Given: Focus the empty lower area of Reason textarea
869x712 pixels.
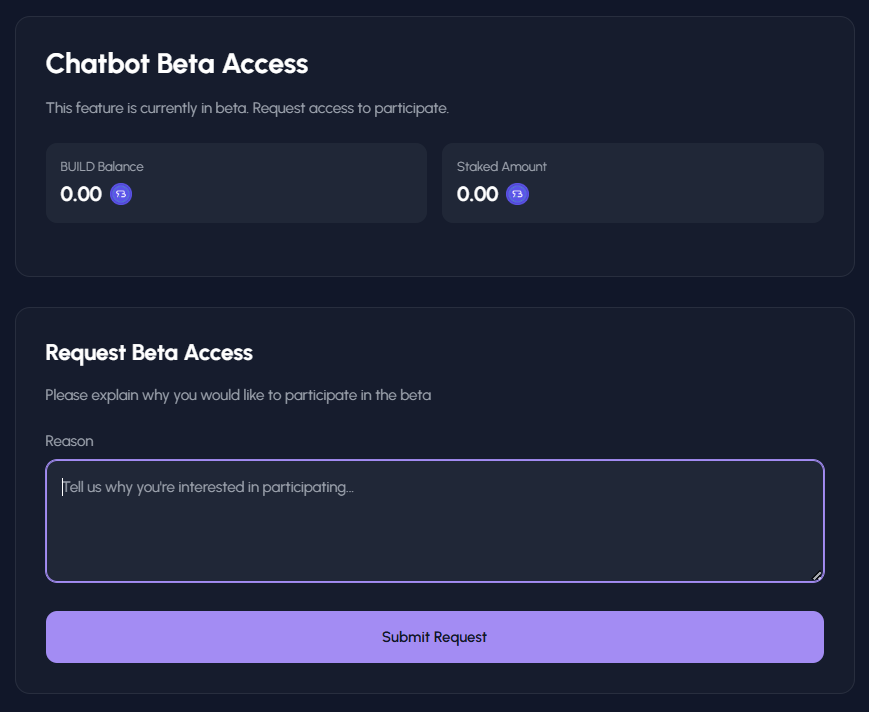Looking at the screenshot, I should pyautogui.click(x=434, y=545).
